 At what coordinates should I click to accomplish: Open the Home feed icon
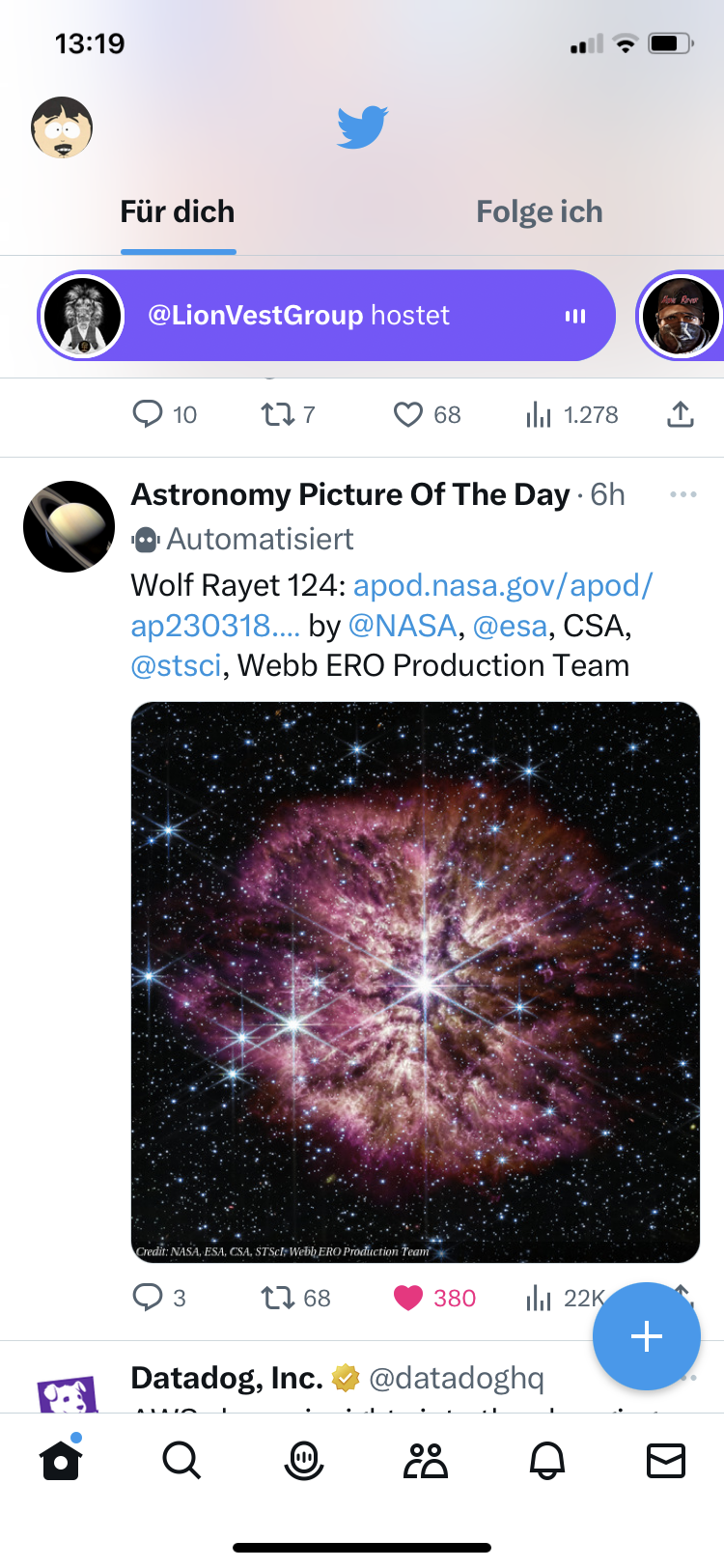(x=61, y=1460)
